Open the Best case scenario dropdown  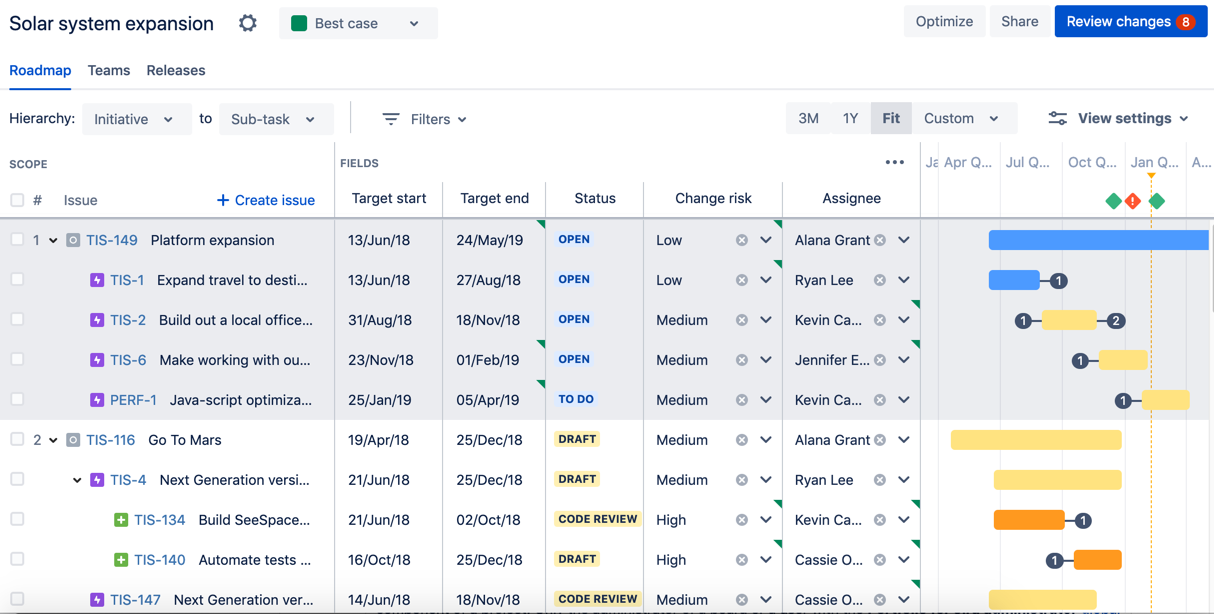click(x=358, y=23)
